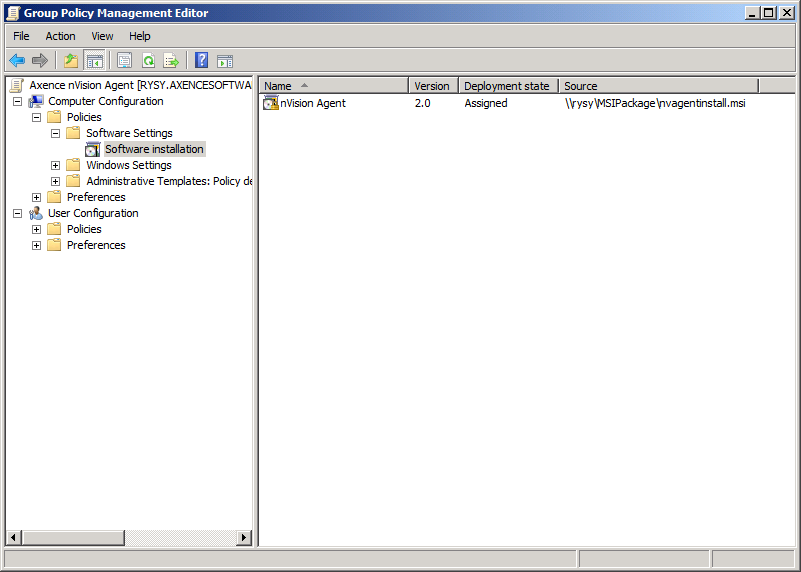Image resolution: width=801 pixels, height=572 pixels.
Task: Click right arrow of tree horizontal scrollbar
Action: (x=244, y=538)
